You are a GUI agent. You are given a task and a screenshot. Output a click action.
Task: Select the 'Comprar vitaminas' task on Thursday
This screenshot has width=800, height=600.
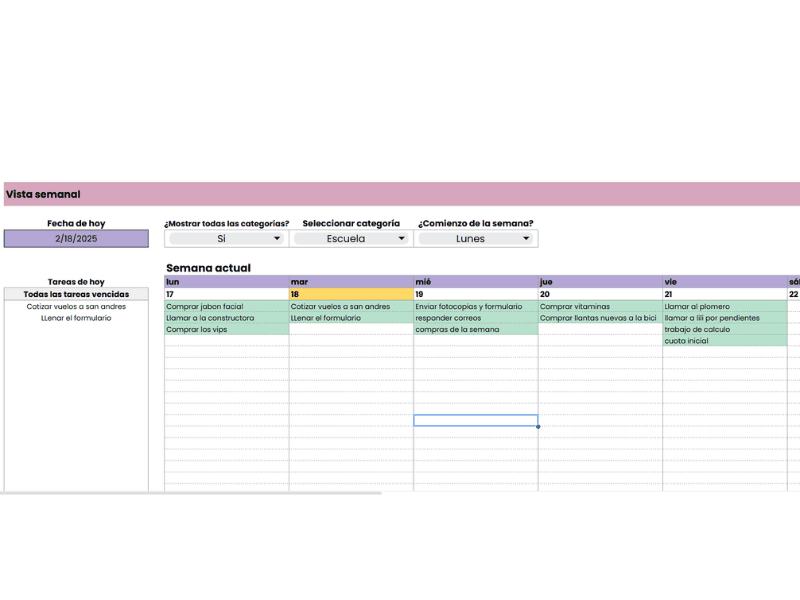tap(600, 307)
